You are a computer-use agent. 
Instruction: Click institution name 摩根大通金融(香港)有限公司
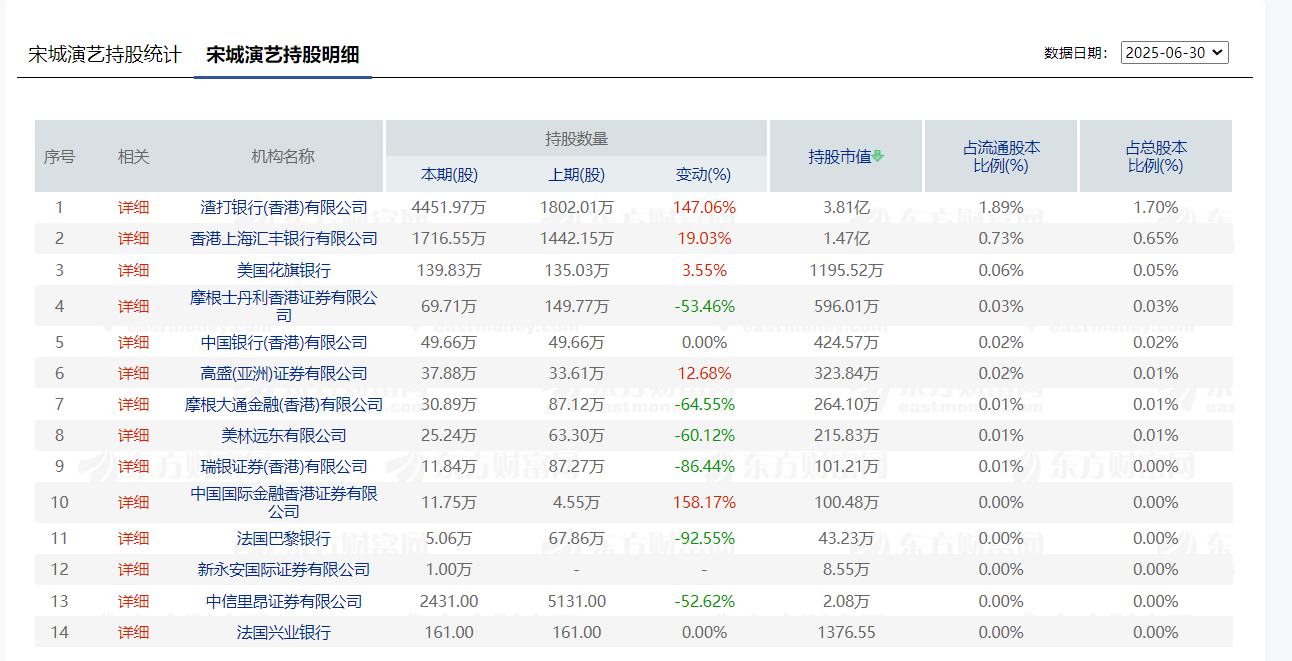(x=284, y=404)
